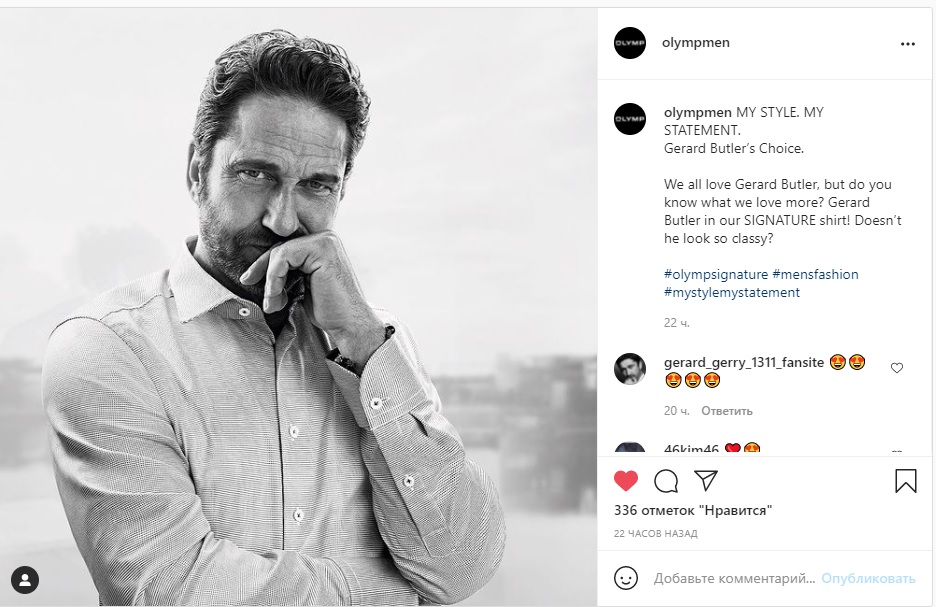Open the #mensfashion hashtag
The height and width of the screenshot is (607, 936).
click(x=815, y=274)
